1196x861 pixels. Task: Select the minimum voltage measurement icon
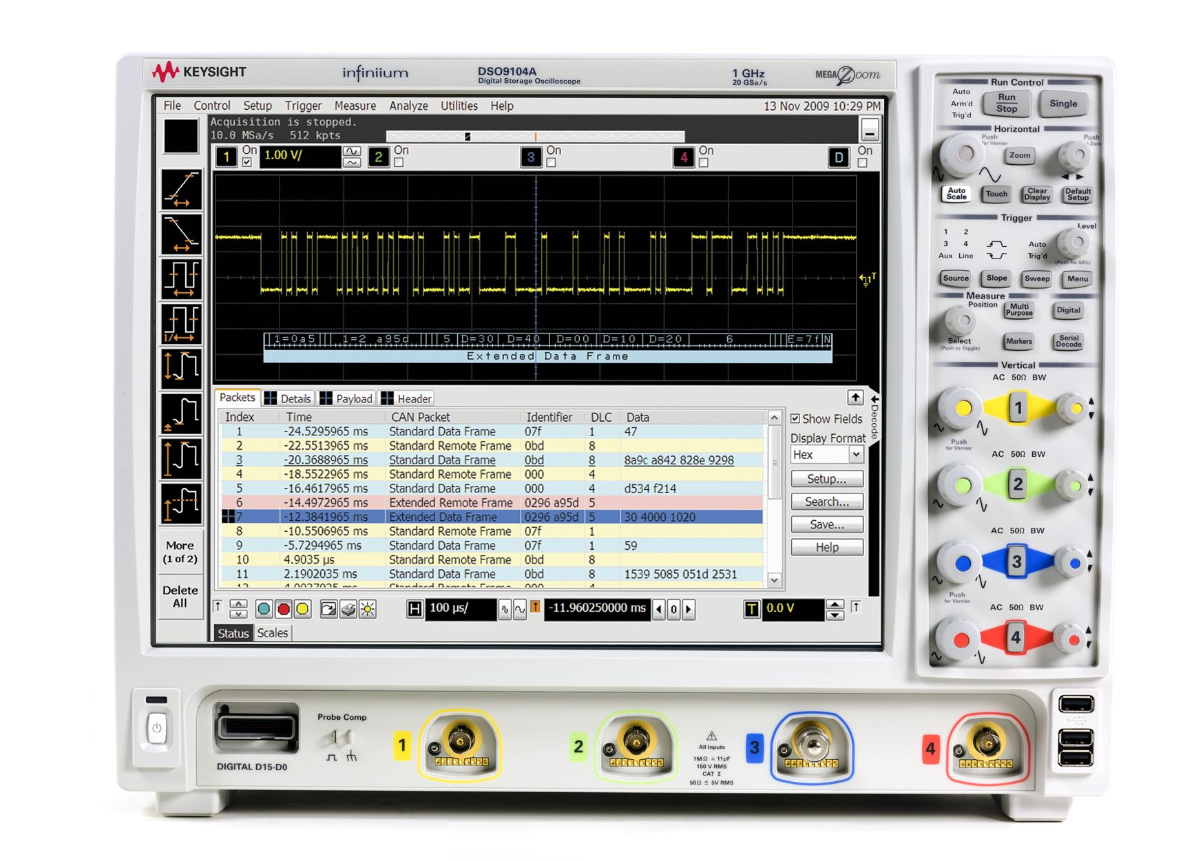(182, 414)
